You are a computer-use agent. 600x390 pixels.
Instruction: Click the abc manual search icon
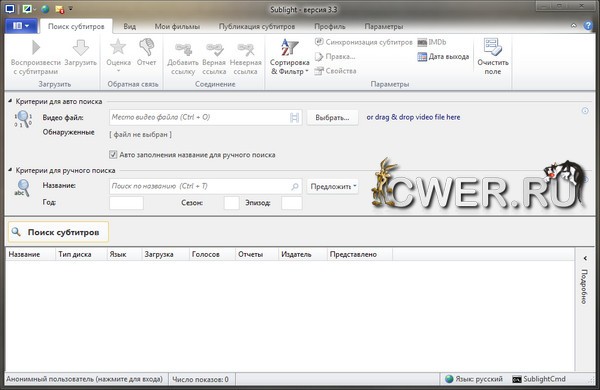click(22, 188)
